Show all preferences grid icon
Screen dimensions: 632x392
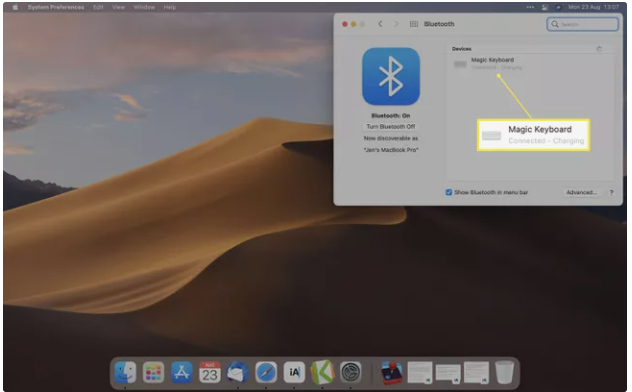414,24
